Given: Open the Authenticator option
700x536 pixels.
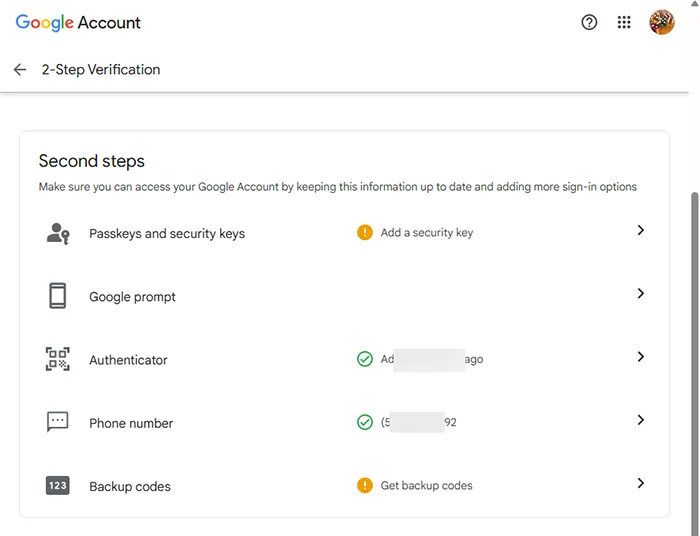Looking at the screenshot, I should (x=344, y=359).
